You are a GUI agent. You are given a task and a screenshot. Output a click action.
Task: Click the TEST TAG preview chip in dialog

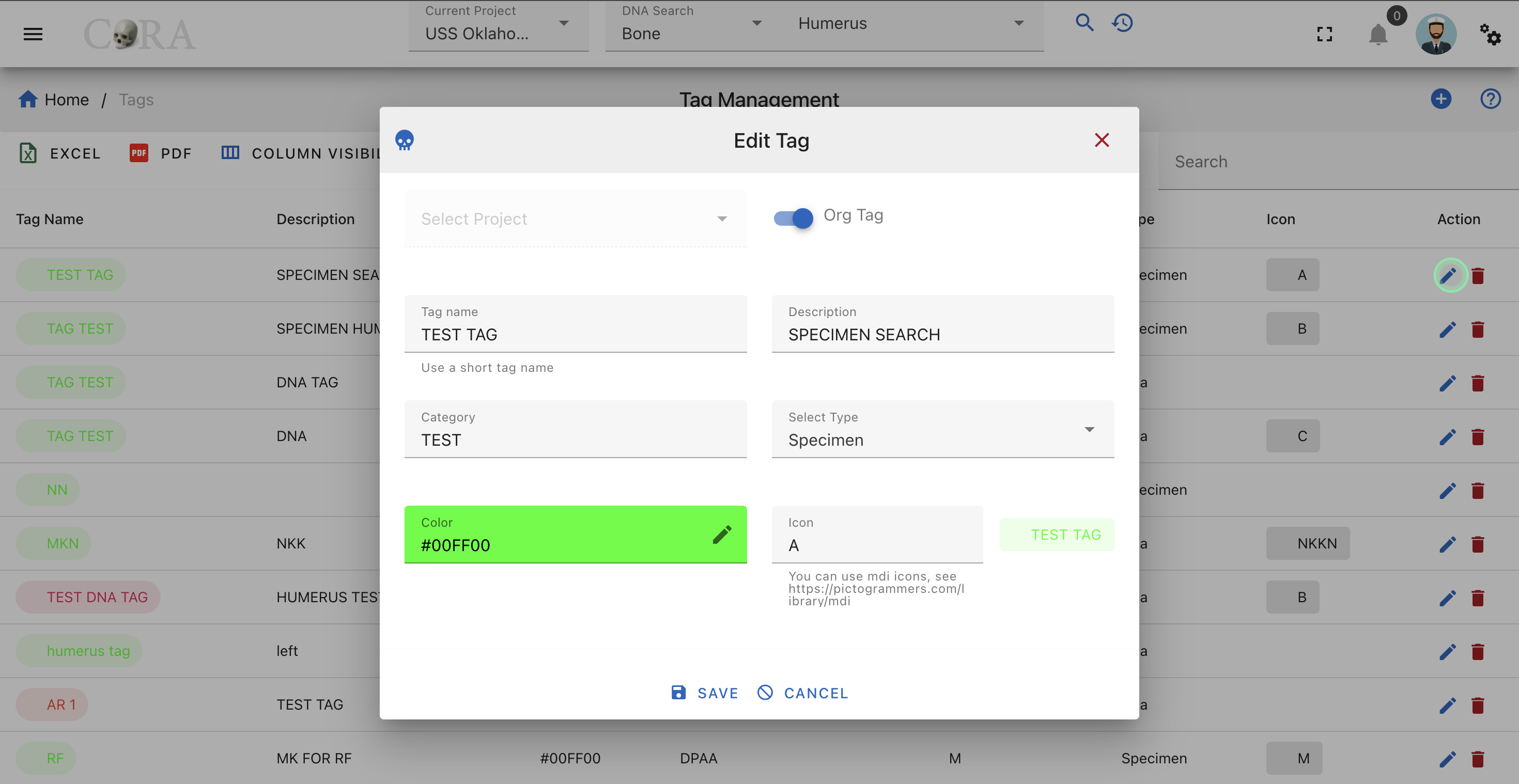coord(1057,535)
